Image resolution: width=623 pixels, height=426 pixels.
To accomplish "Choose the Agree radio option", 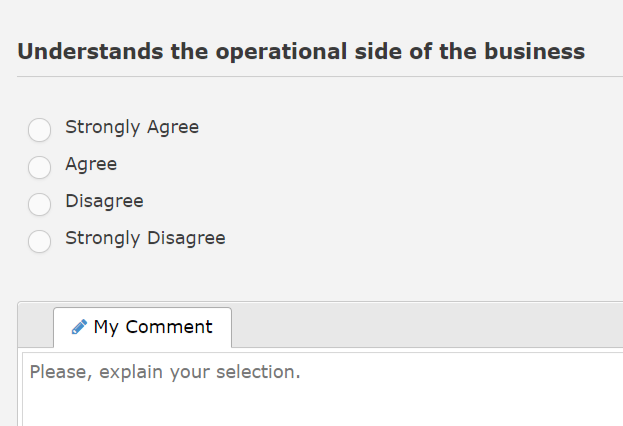I will pos(39,167).
